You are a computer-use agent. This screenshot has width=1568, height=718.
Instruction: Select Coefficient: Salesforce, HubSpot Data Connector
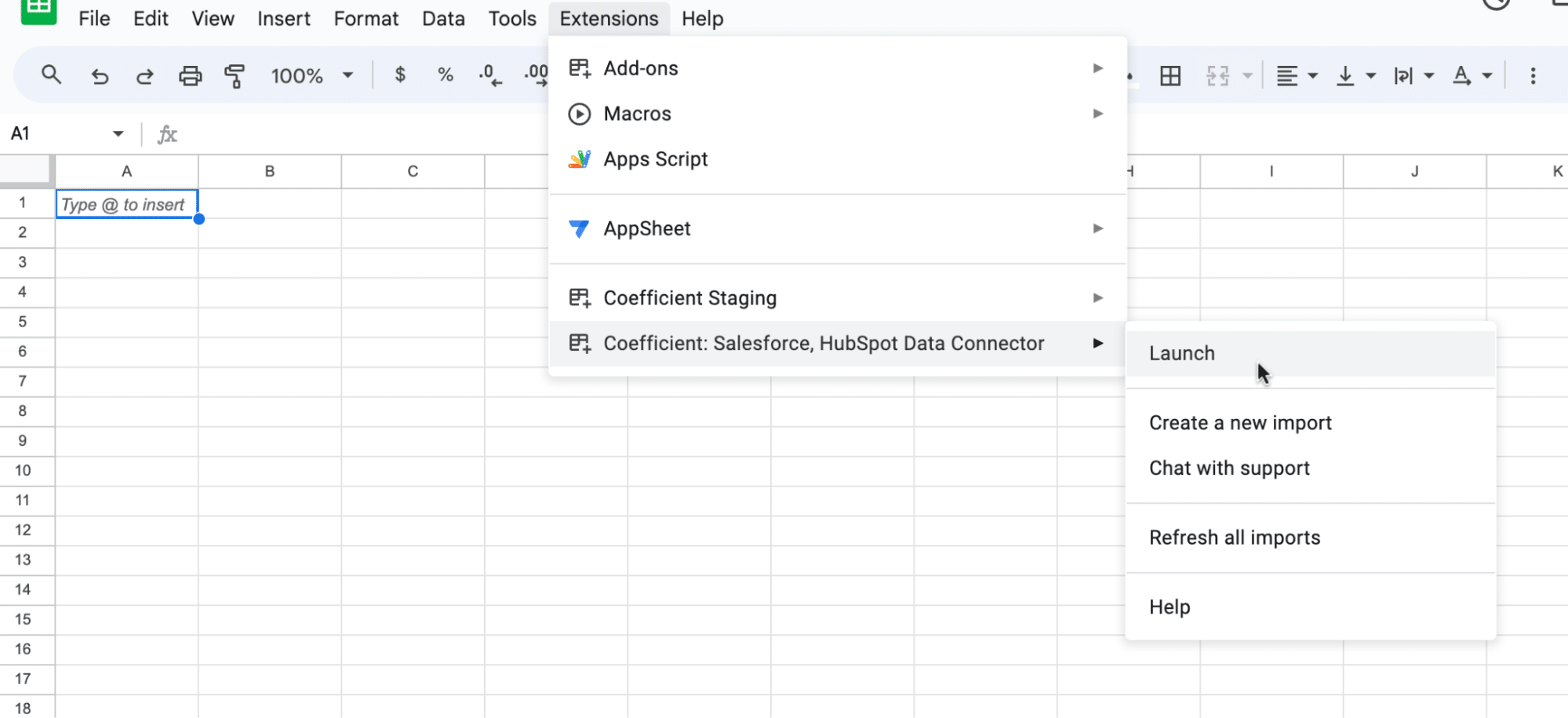coord(837,344)
